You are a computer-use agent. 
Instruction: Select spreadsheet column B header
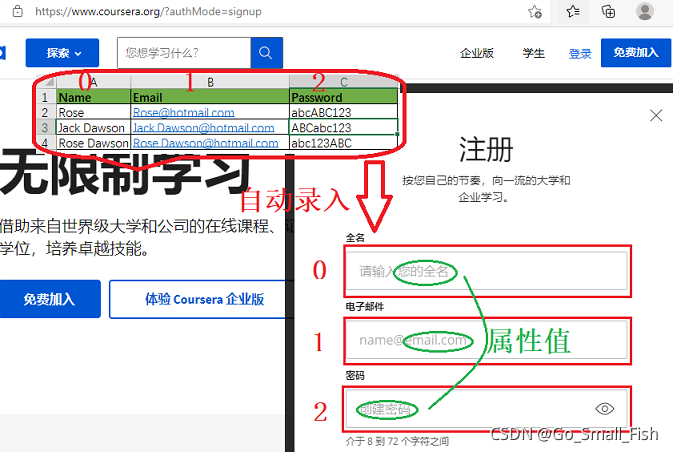coord(210,82)
